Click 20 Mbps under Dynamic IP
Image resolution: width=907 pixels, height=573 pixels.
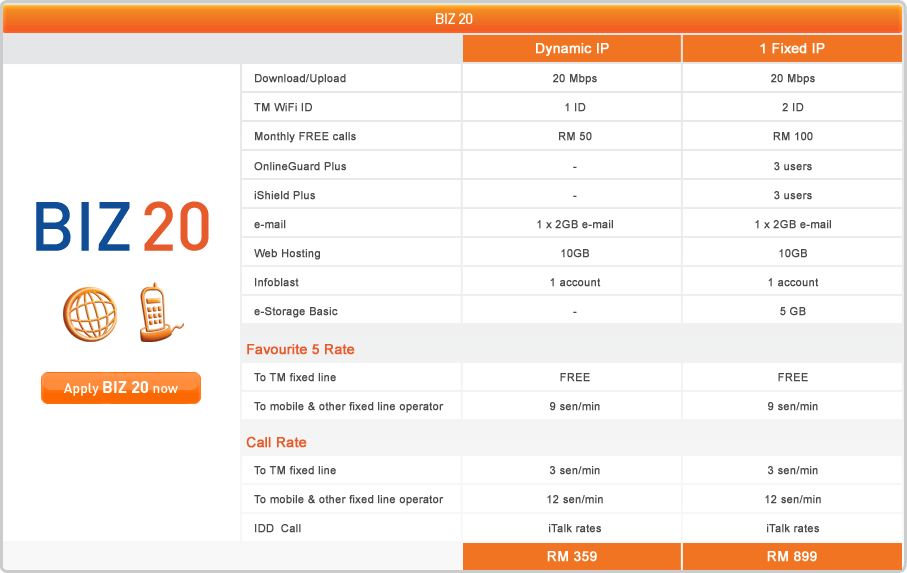[x=574, y=79]
